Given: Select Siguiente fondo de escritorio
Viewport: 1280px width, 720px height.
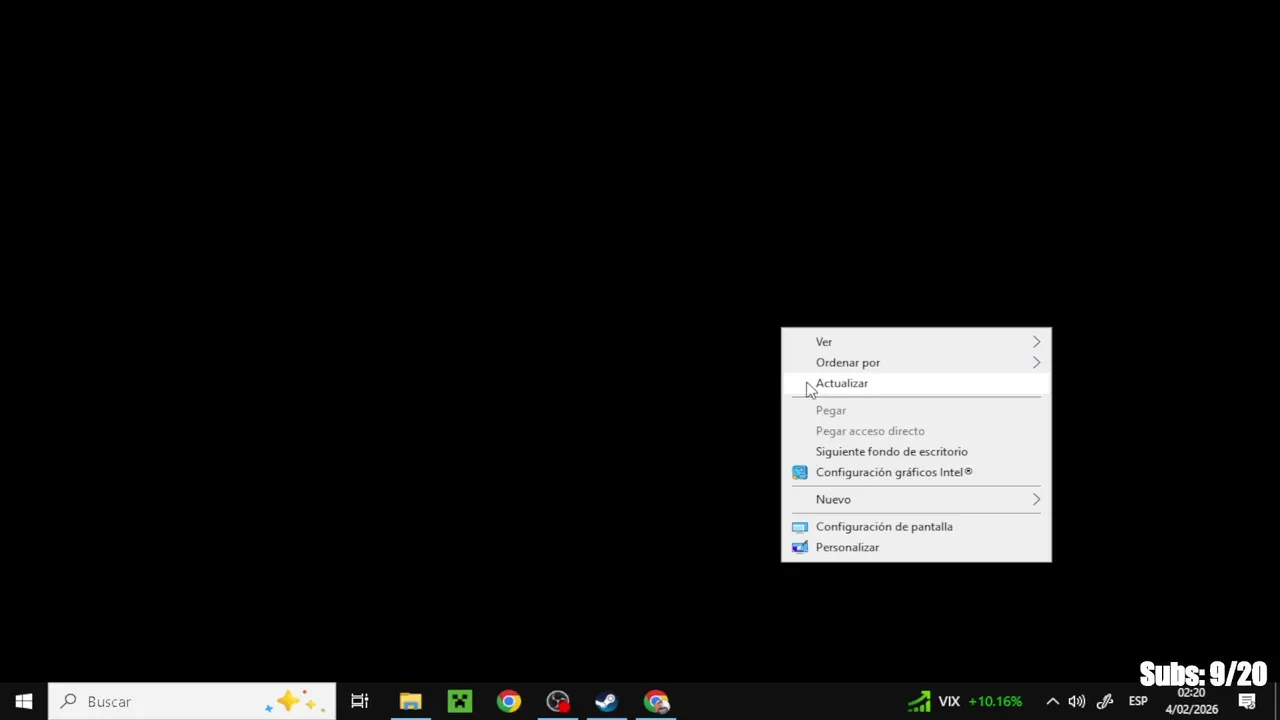Looking at the screenshot, I should click(916, 451).
